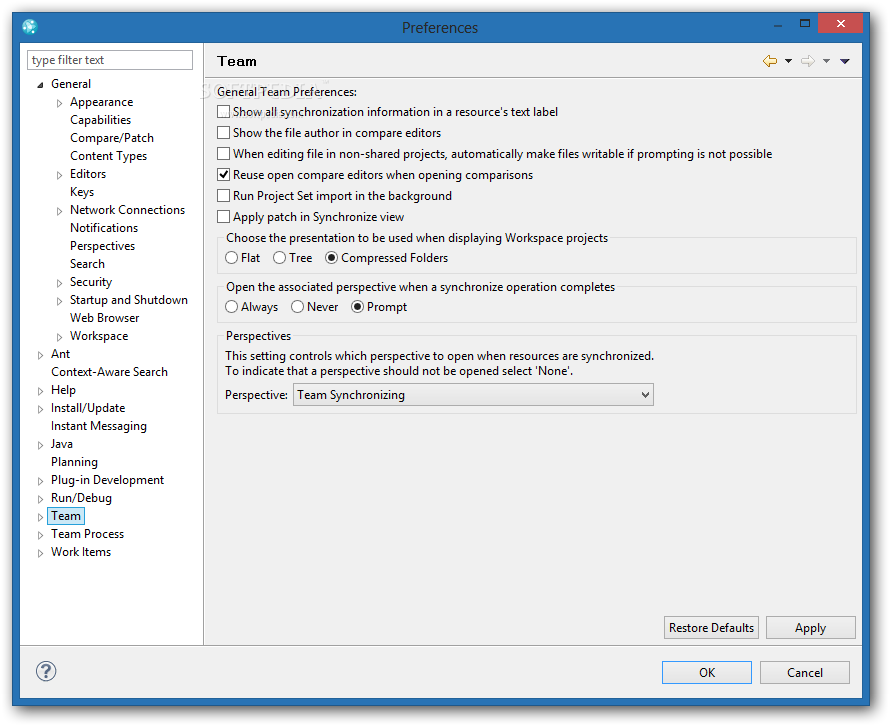Maximize the Preferences window
The width and height of the screenshot is (890, 726).
point(804,24)
